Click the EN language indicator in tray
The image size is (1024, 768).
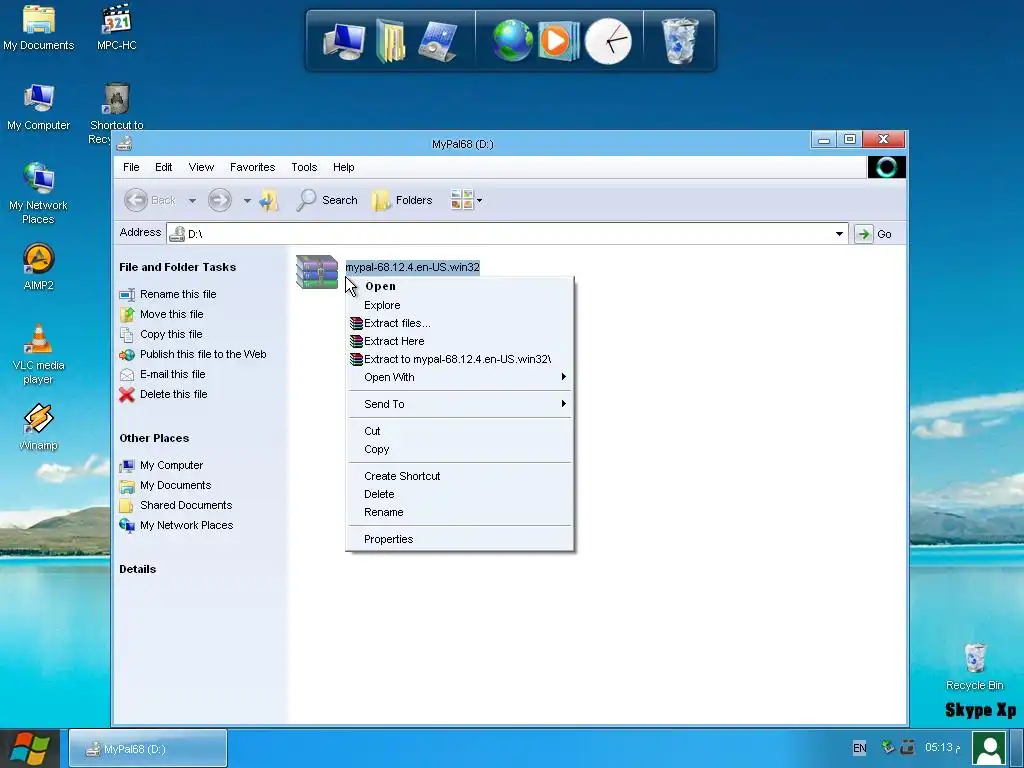[859, 748]
